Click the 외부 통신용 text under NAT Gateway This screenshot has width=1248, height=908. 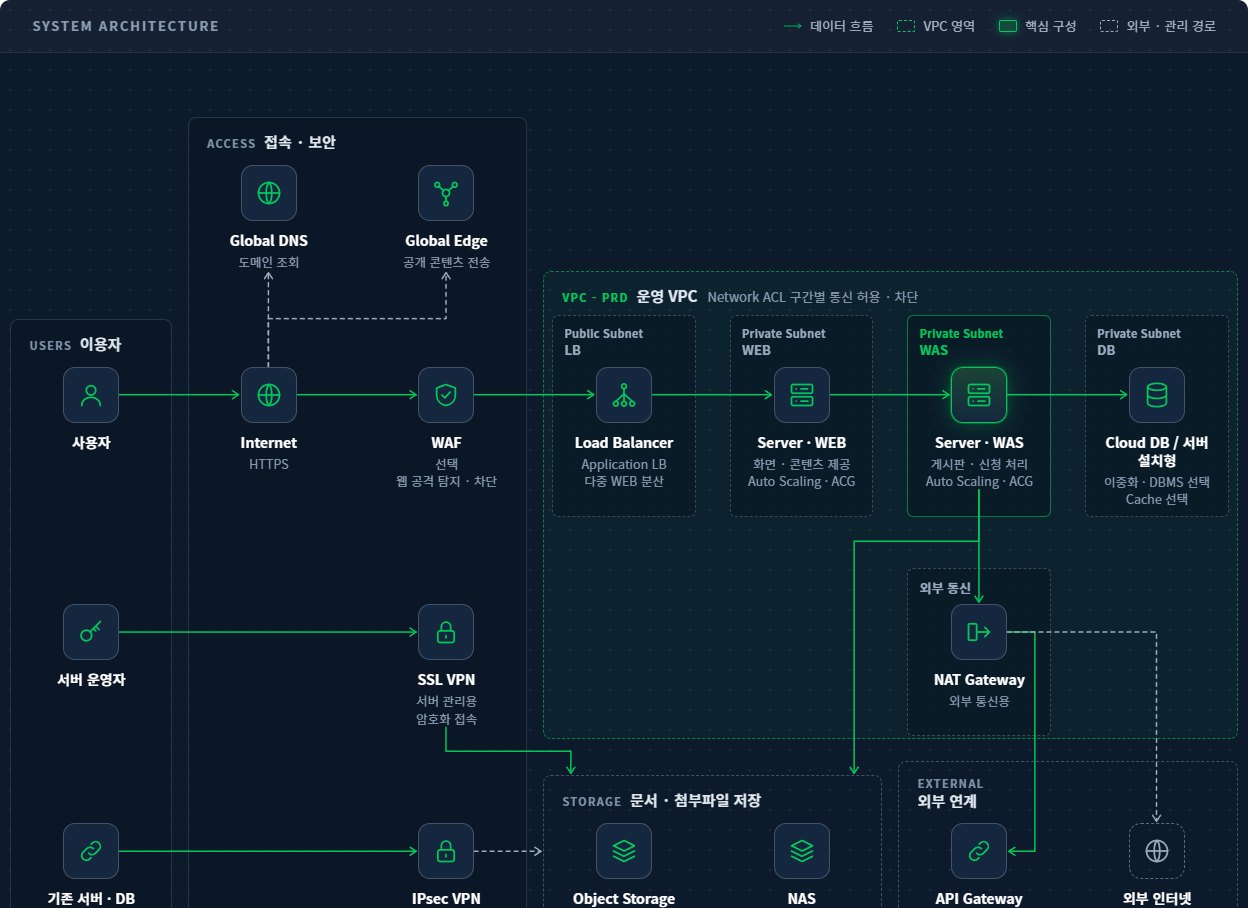click(979, 702)
